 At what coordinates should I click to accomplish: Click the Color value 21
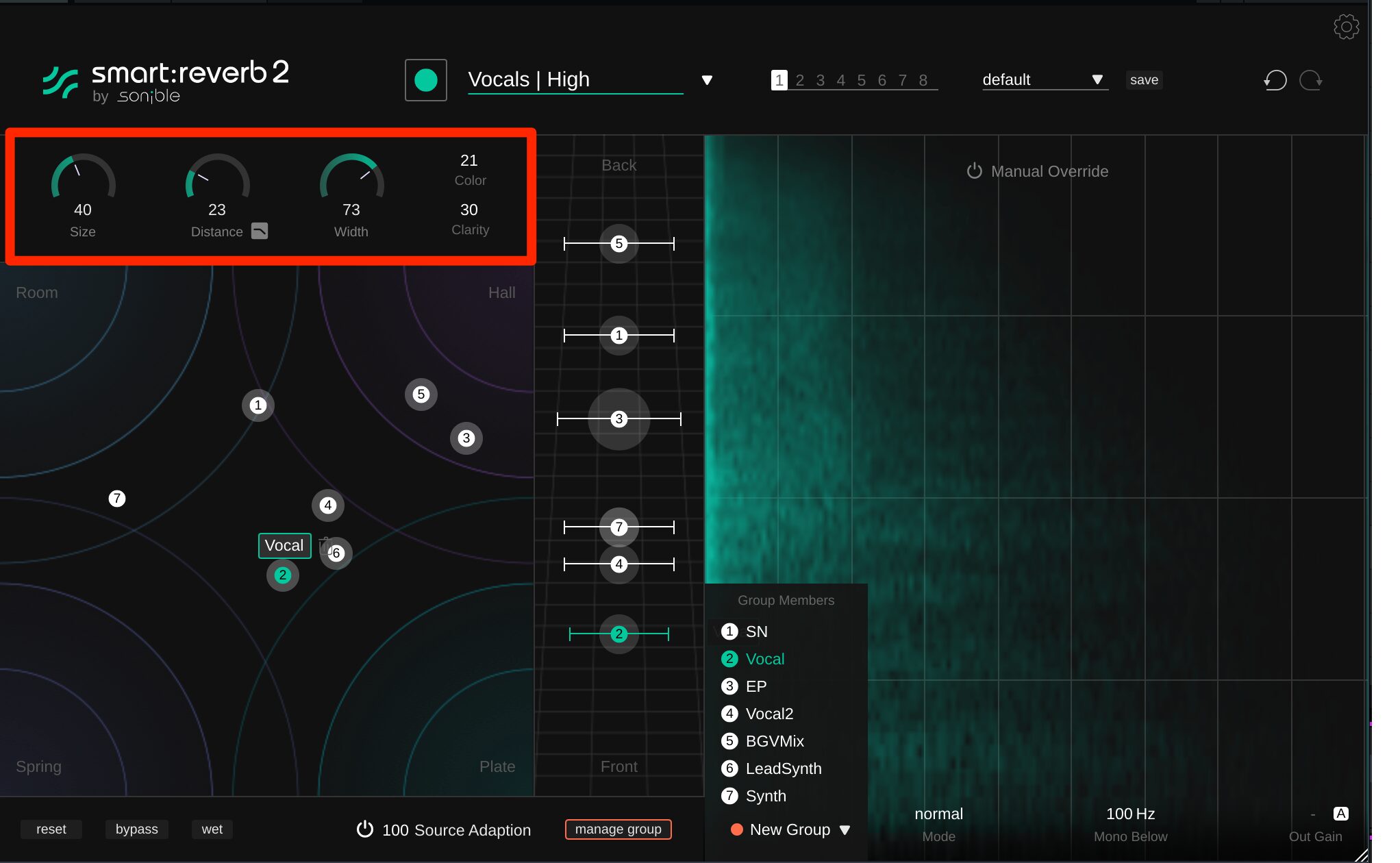[x=468, y=160]
